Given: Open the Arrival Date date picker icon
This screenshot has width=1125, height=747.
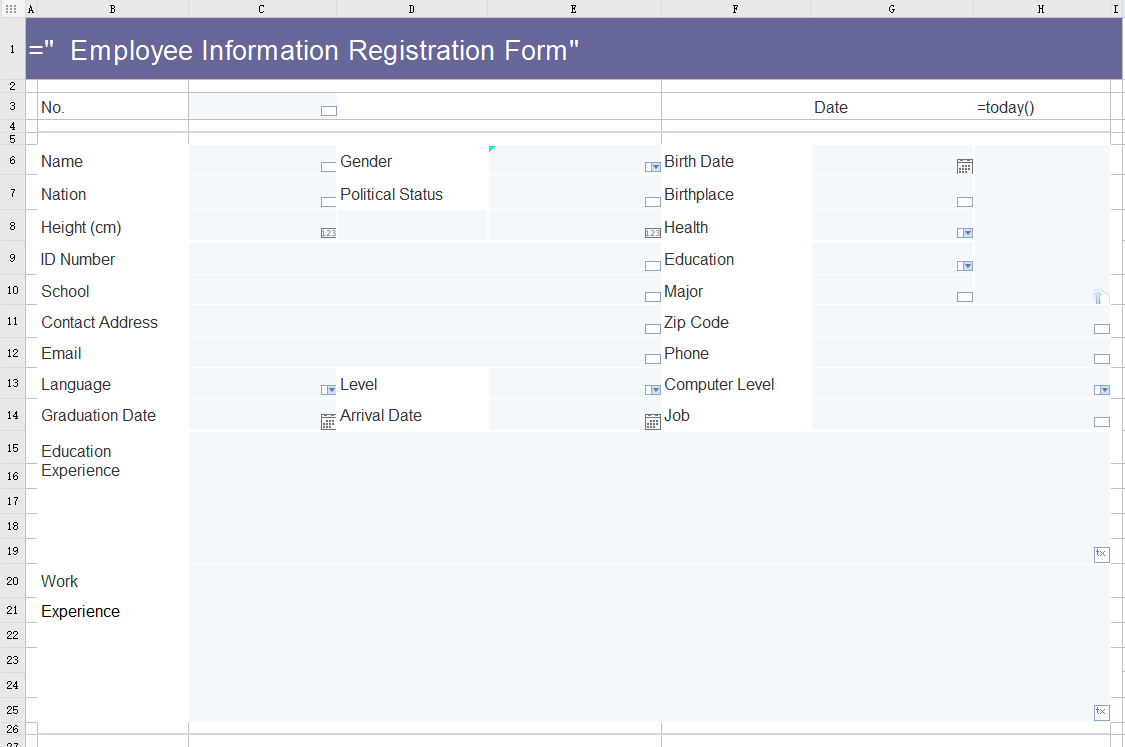Looking at the screenshot, I should coord(653,421).
